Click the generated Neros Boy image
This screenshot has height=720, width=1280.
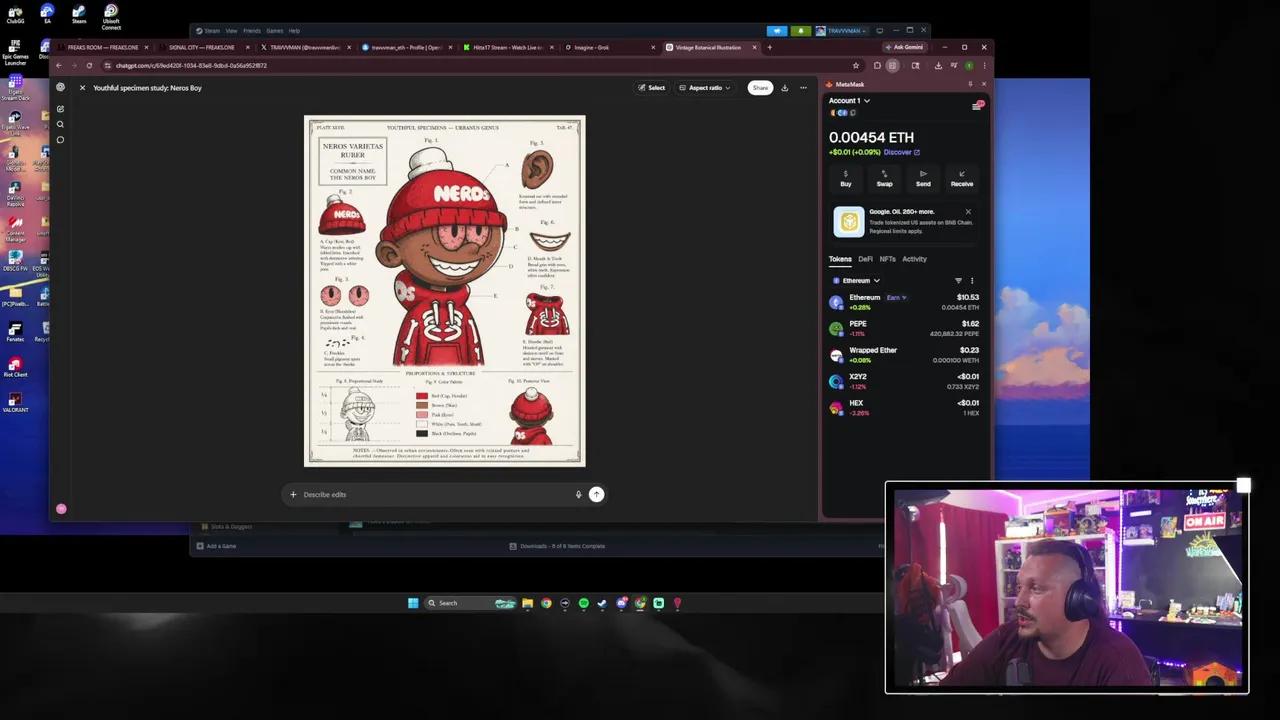tap(445, 291)
